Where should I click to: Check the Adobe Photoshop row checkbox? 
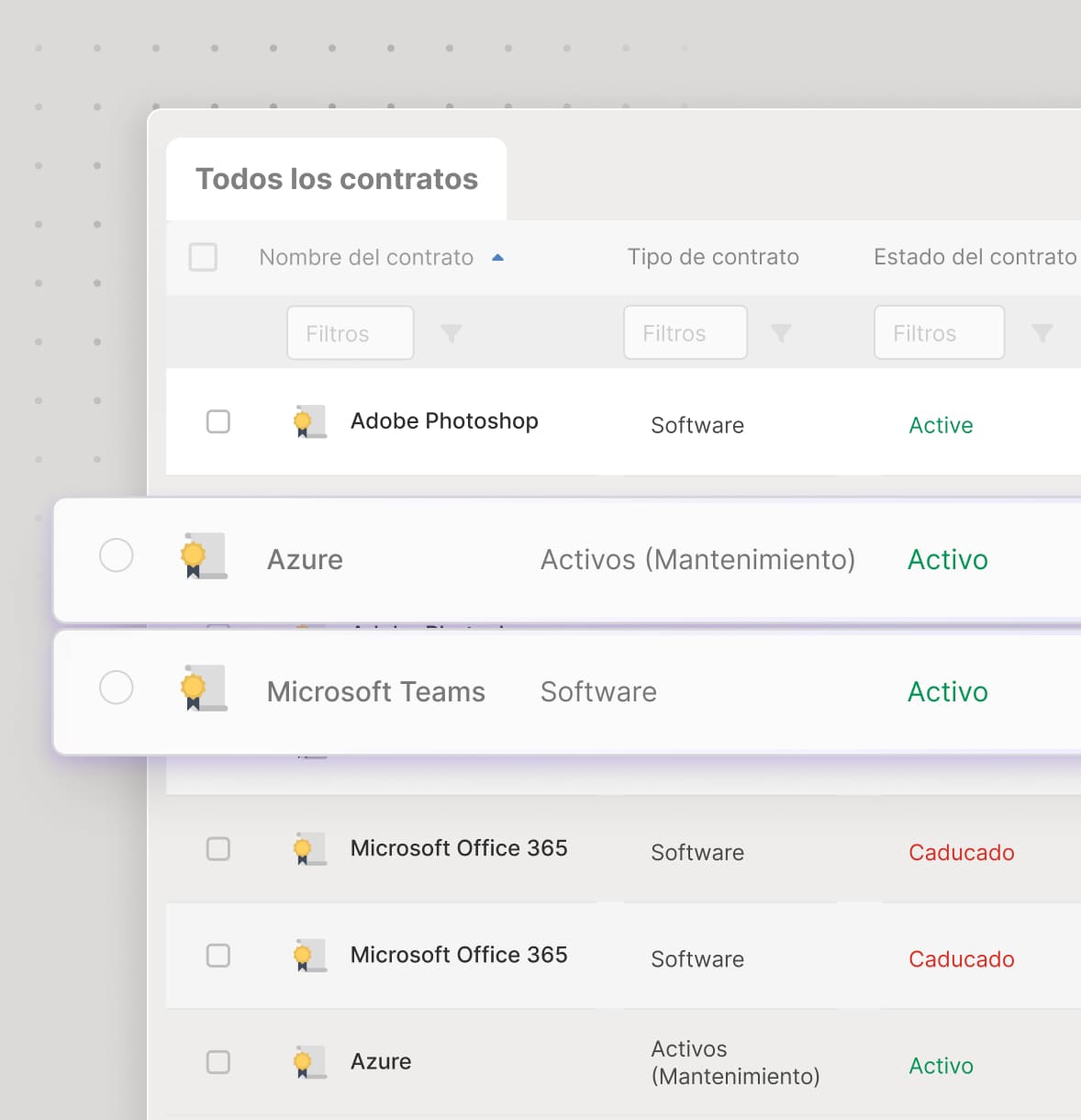click(218, 421)
